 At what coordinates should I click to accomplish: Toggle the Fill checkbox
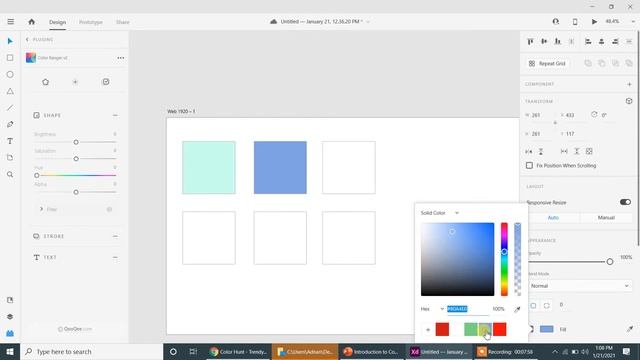coord(530,329)
